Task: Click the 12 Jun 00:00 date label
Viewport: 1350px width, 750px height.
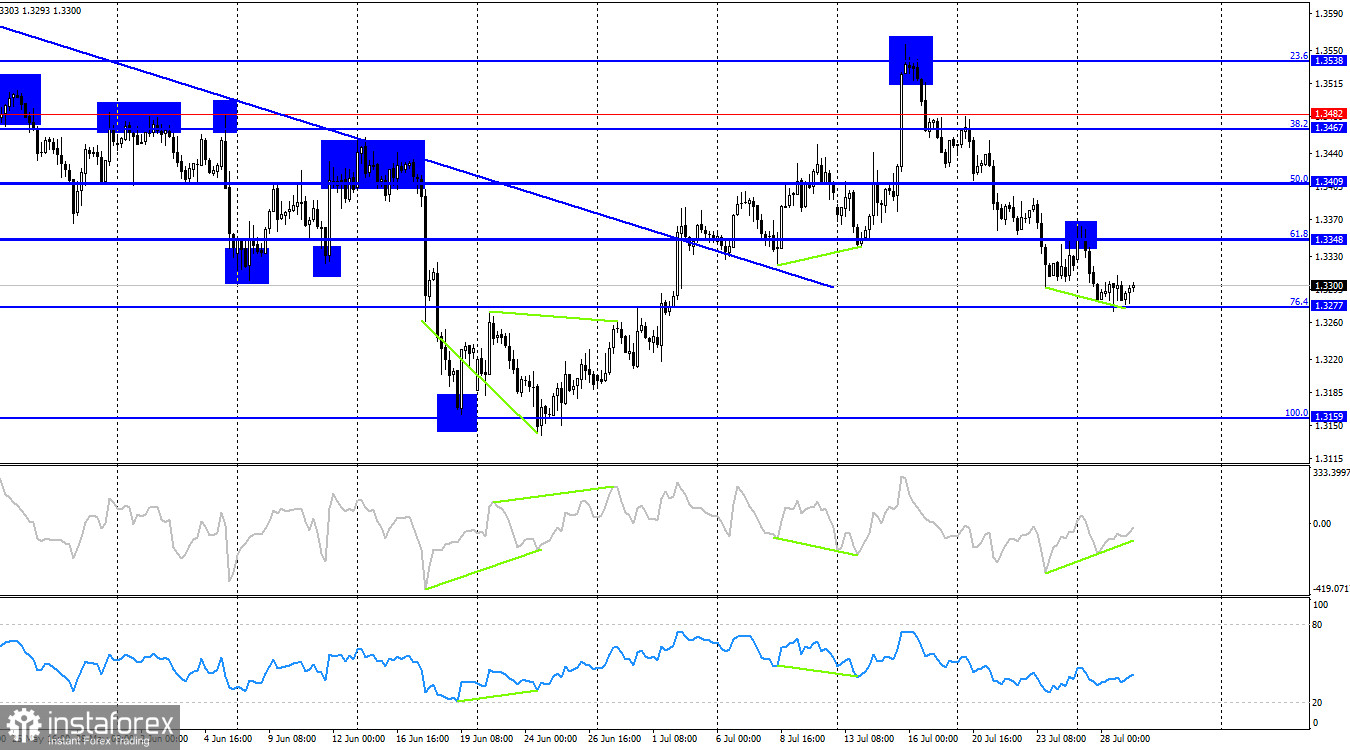Action: tap(357, 739)
